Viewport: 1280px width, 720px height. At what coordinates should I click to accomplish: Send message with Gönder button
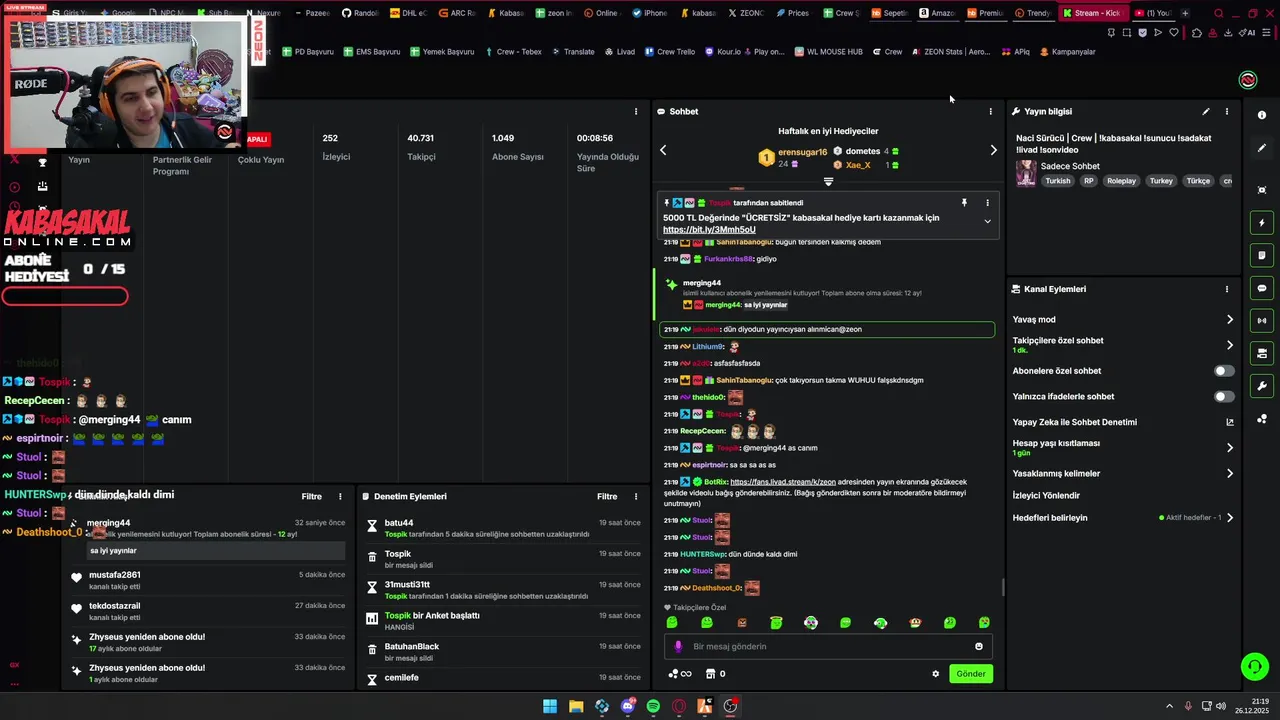pyautogui.click(x=971, y=674)
